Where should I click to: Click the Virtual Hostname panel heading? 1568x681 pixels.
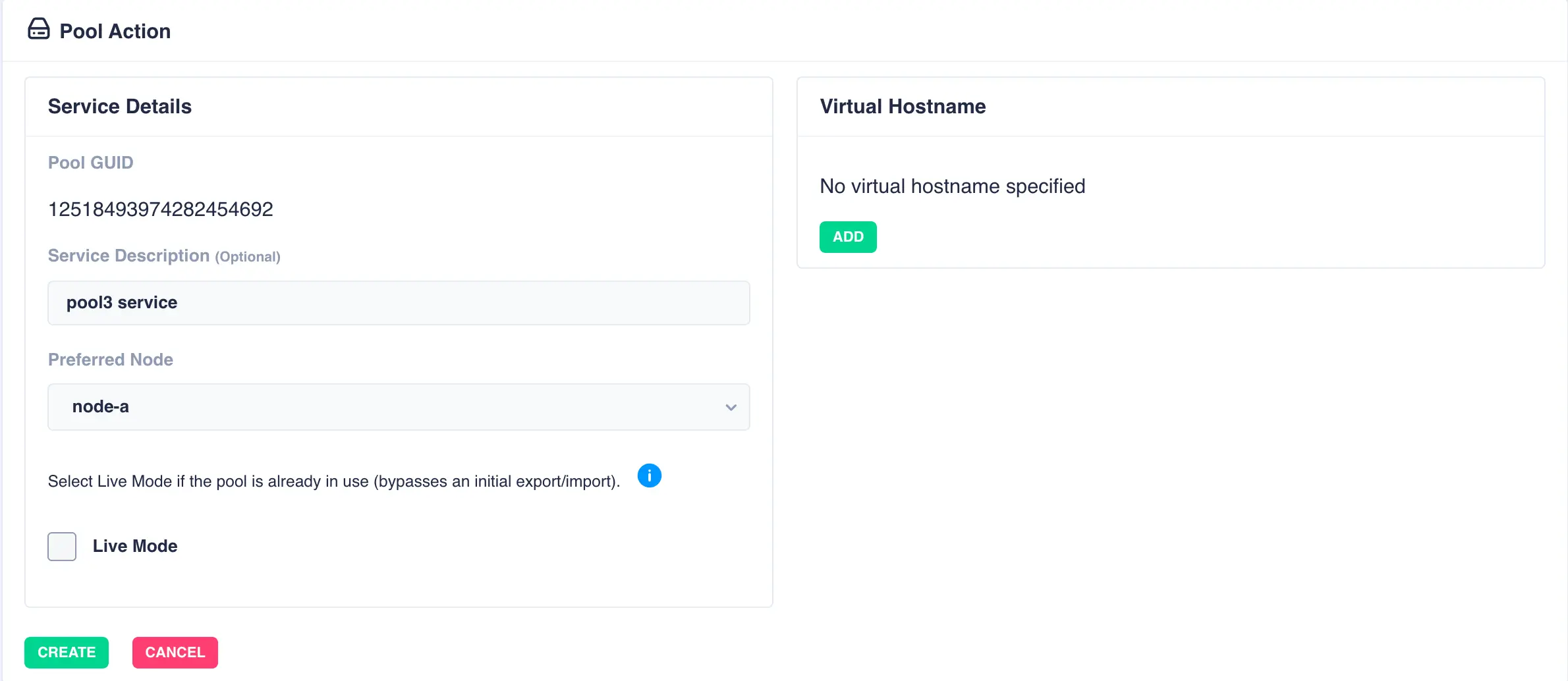(x=902, y=107)
